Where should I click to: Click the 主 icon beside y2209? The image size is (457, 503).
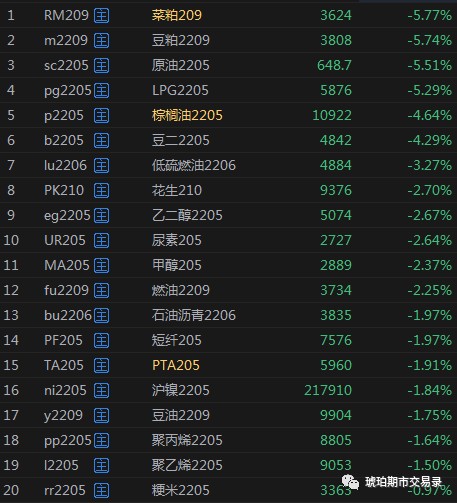[101, 415]
